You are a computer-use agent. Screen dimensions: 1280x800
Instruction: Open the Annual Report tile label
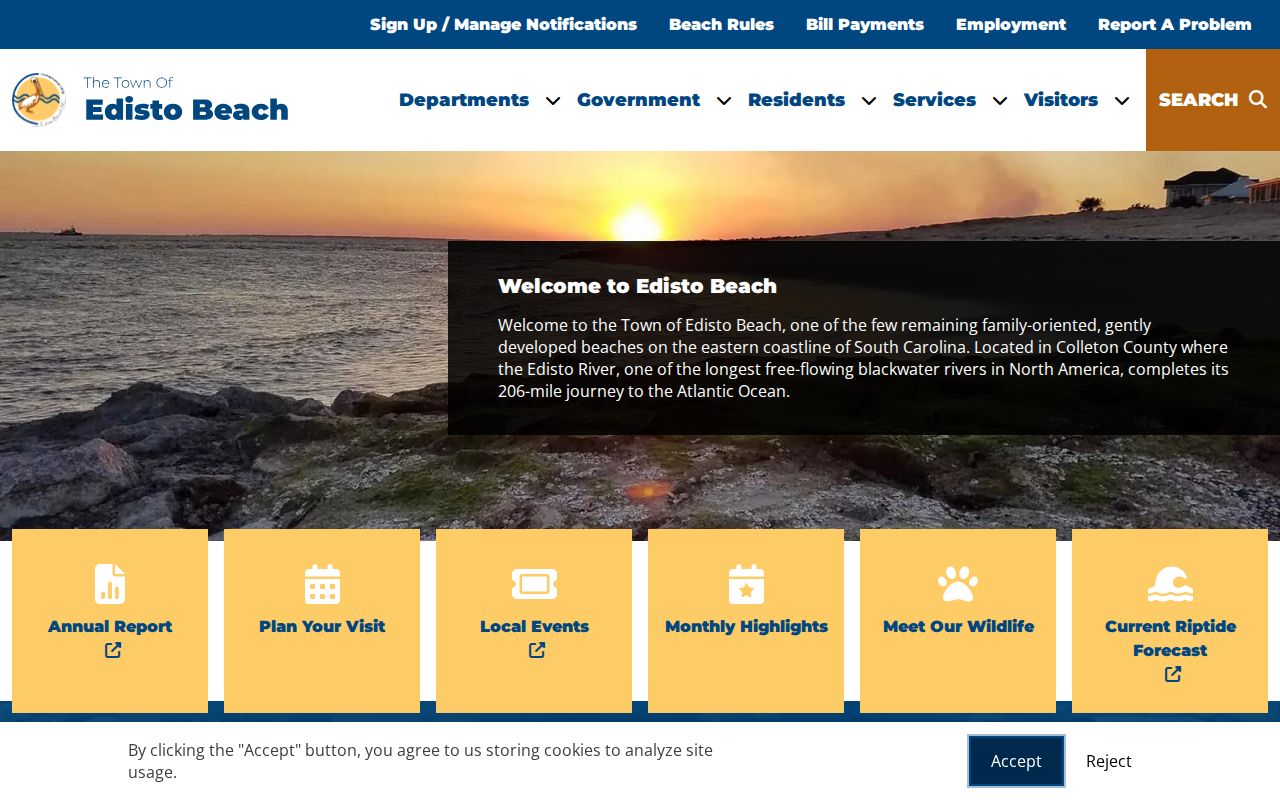pos(110,626)
